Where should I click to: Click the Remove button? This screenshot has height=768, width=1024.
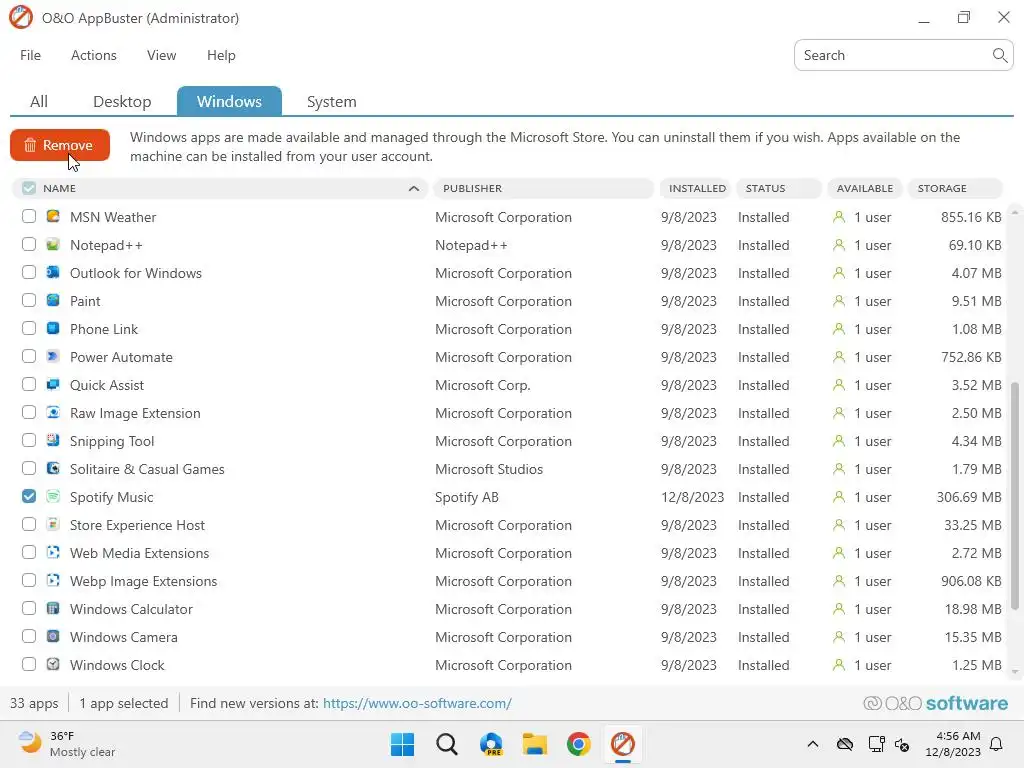60,145
